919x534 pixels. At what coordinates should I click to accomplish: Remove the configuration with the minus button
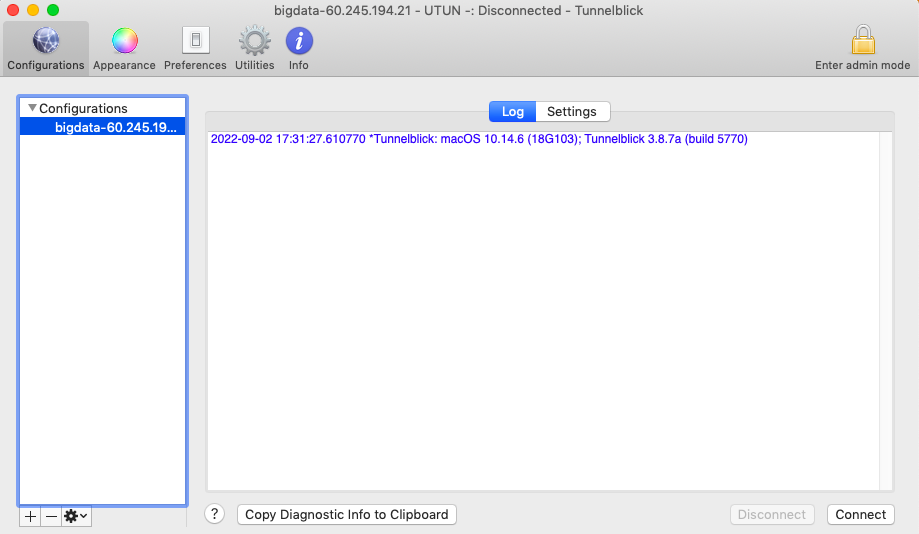(52, 516)
